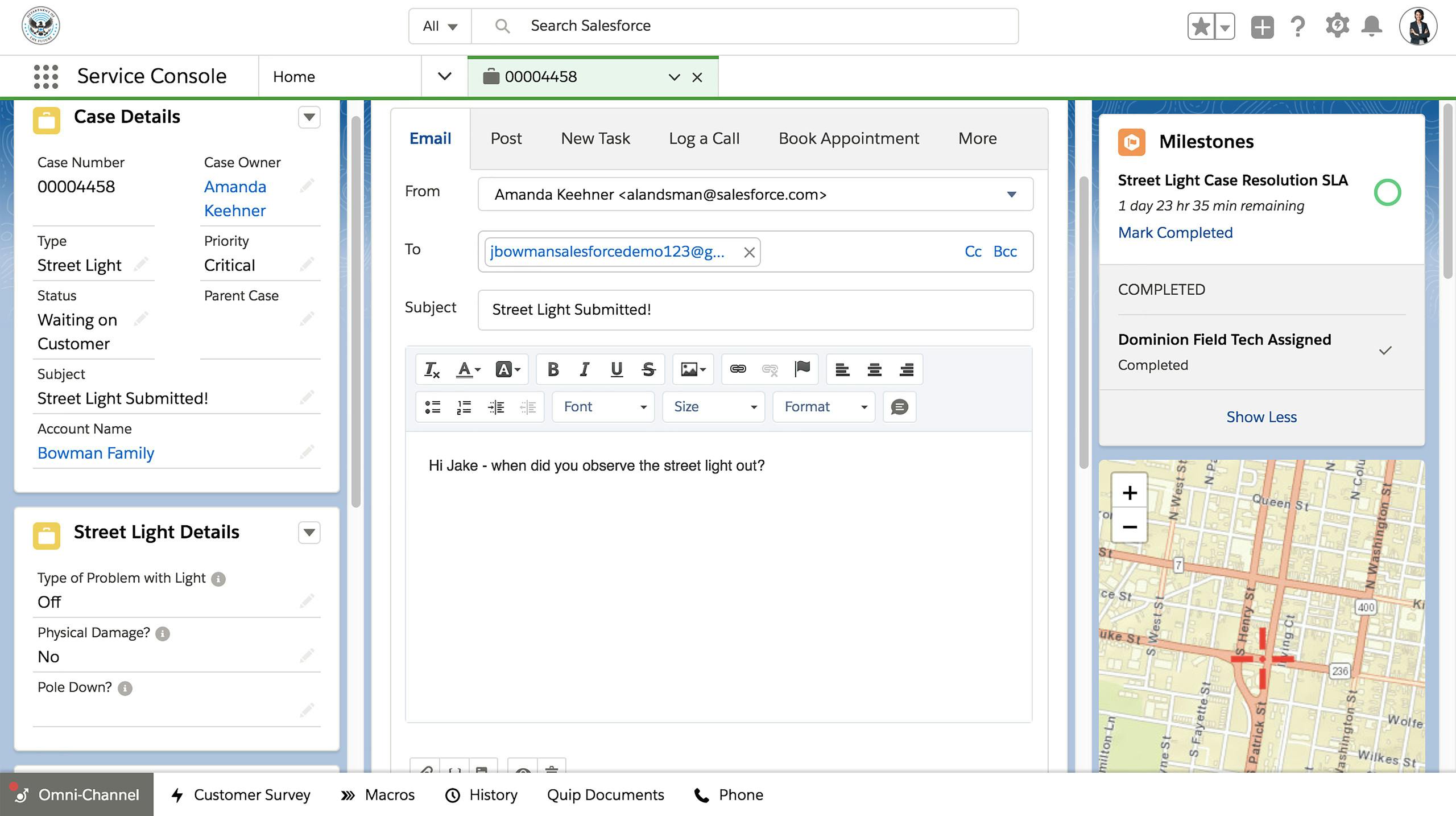This screenshot has width=1456, height=816.
Task: Toggle strikethrough formatting
Action: coord(648,369)
